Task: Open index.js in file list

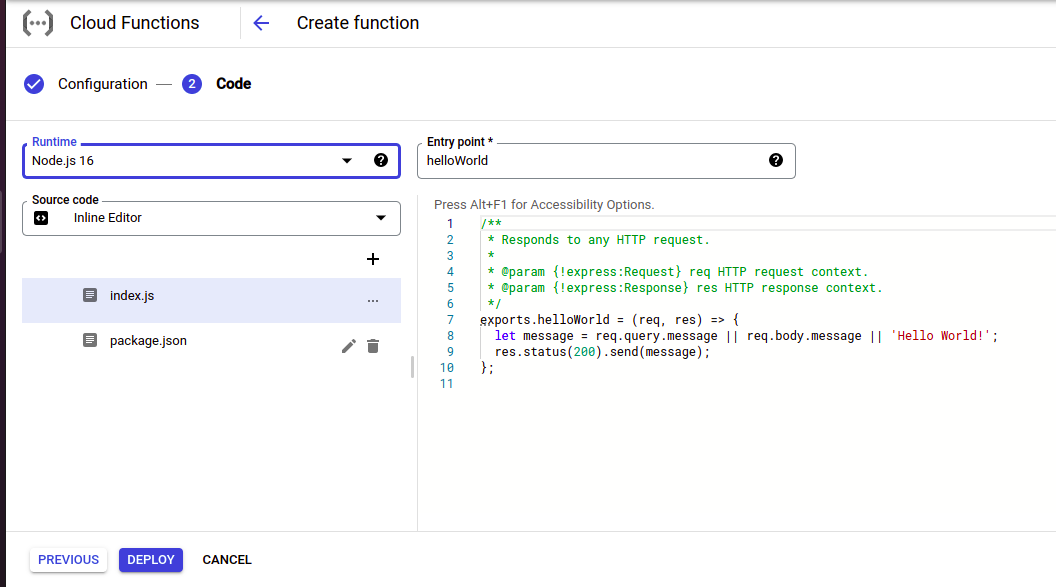Action: coord(211,300)
